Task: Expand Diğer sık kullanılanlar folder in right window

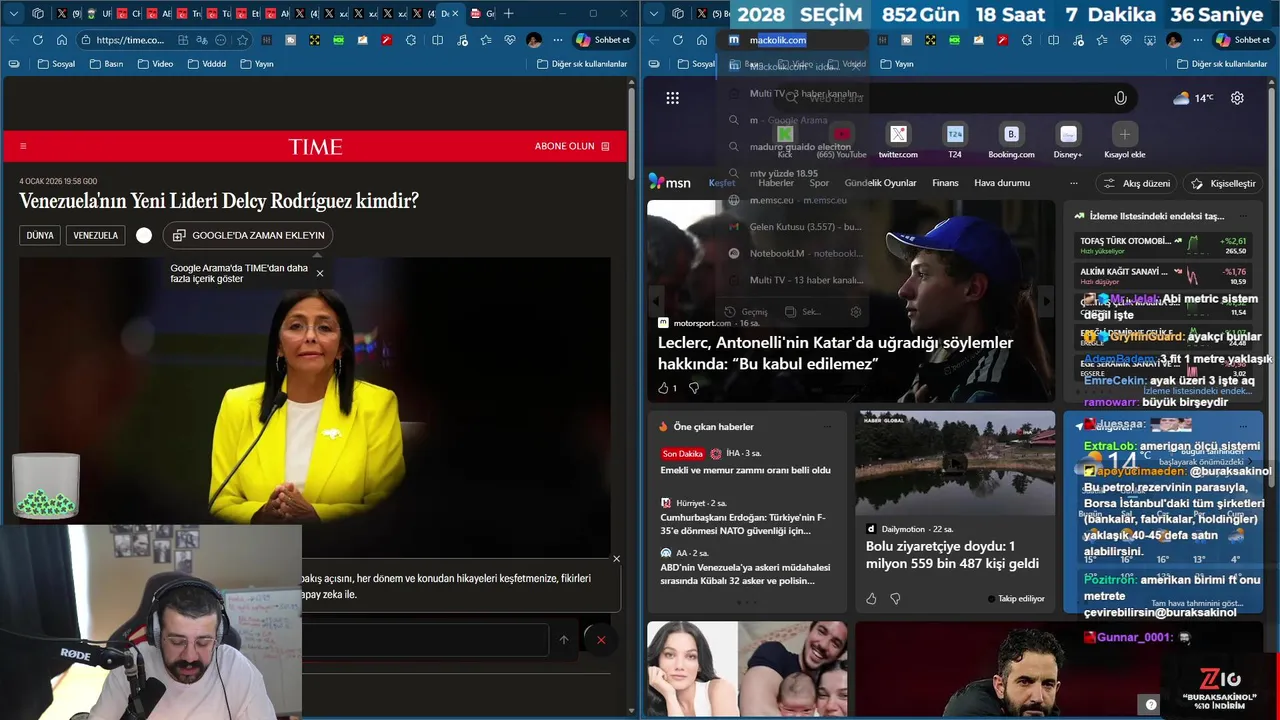Action: [x=1222, y=64]
